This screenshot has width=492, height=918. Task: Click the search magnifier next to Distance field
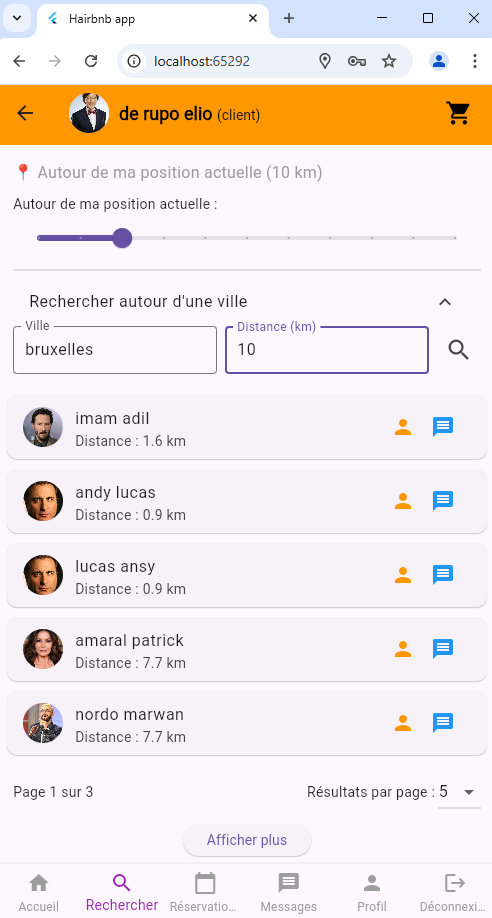(459, 350)
